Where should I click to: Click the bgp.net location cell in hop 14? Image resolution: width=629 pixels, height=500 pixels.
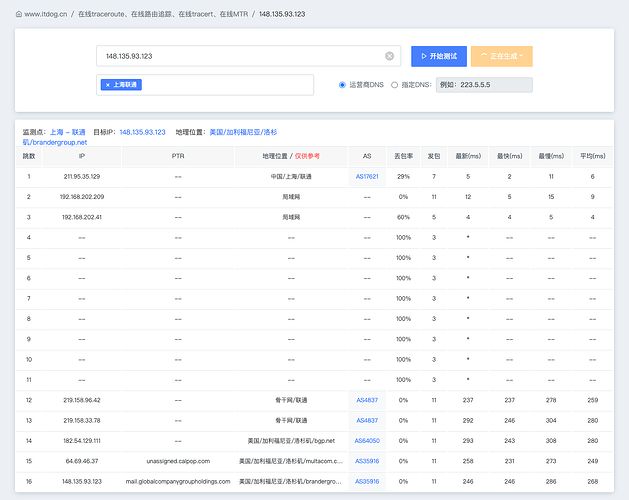291,441
